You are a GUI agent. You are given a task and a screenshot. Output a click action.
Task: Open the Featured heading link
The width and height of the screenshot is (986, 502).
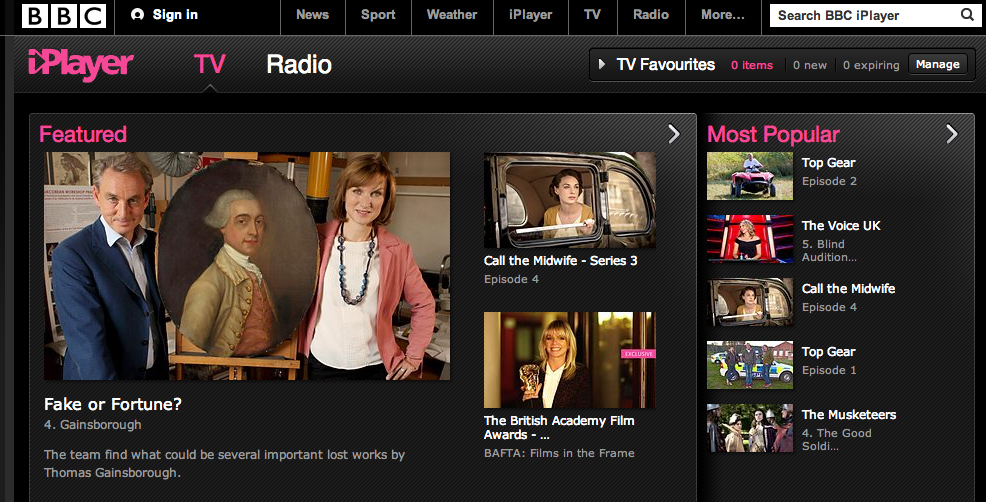click(83, 134)
